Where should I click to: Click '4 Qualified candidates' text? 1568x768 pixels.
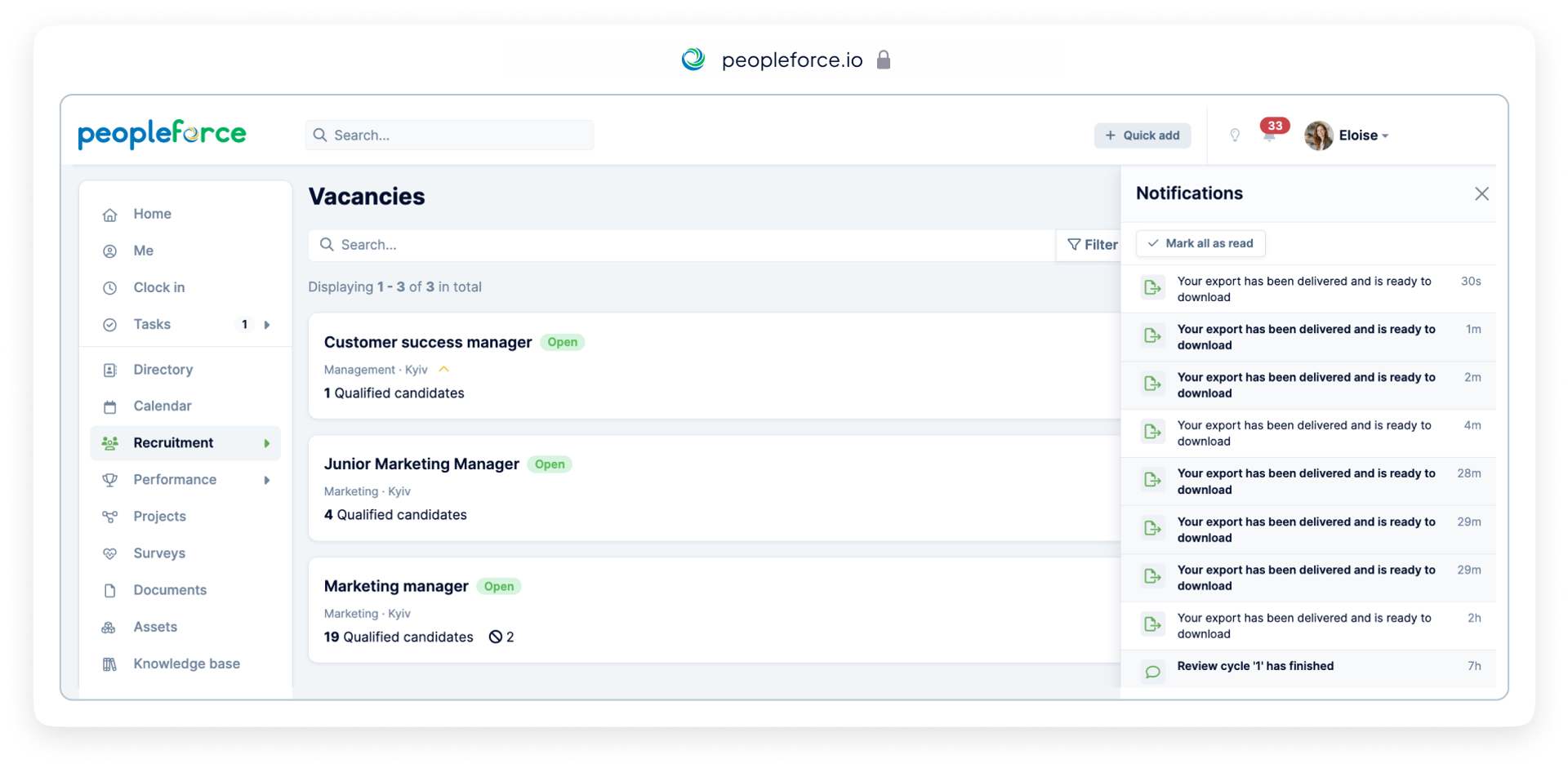tap(395, 515)
